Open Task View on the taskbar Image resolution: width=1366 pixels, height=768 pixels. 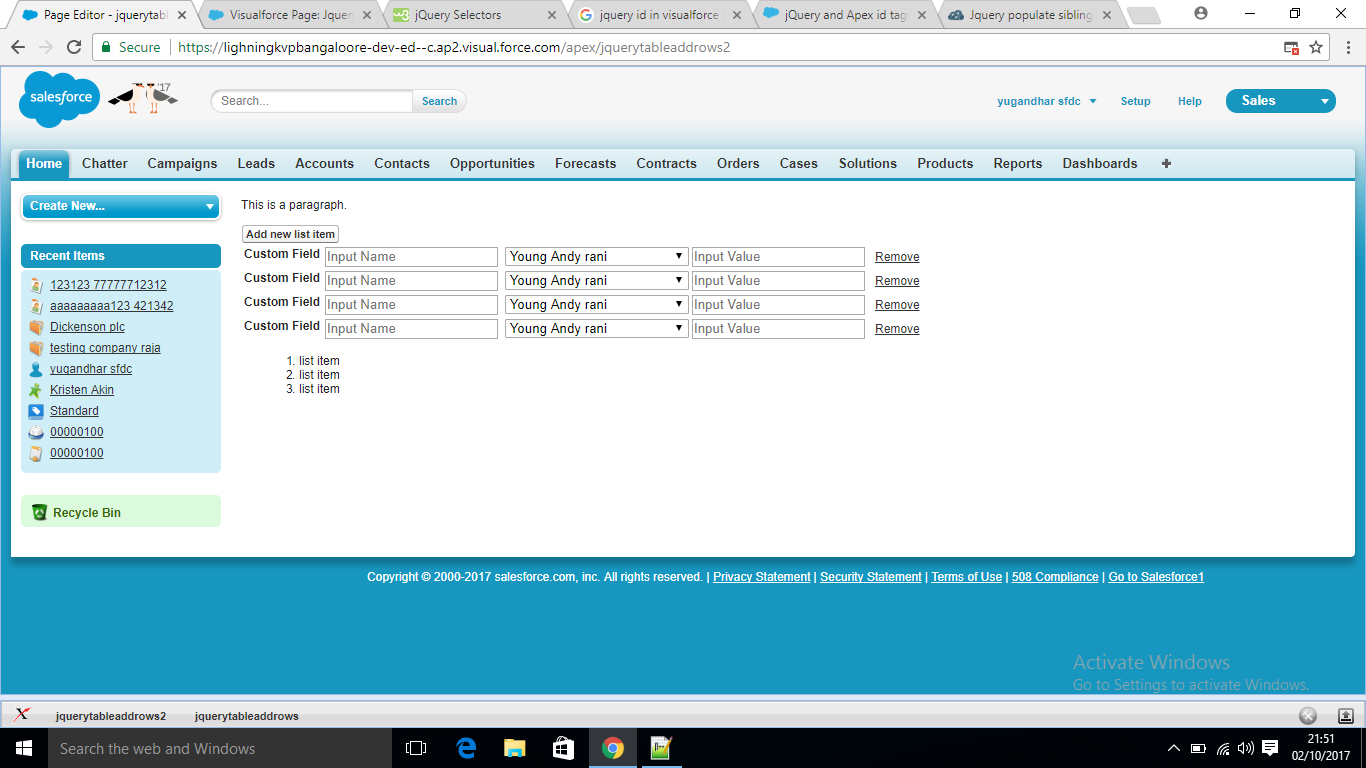(x=416, y=748)
